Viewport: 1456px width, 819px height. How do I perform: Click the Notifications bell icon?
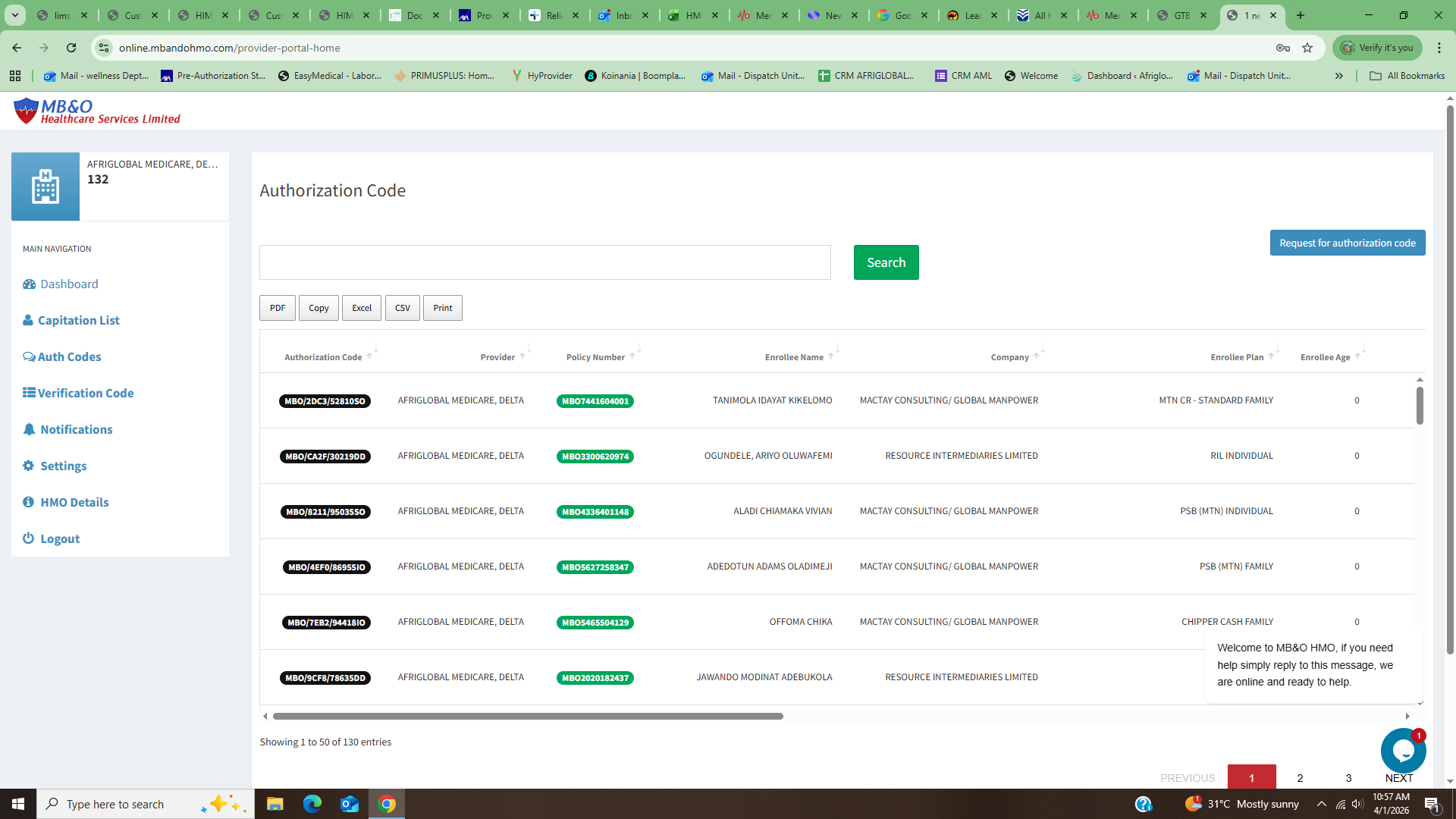[29, 429]
